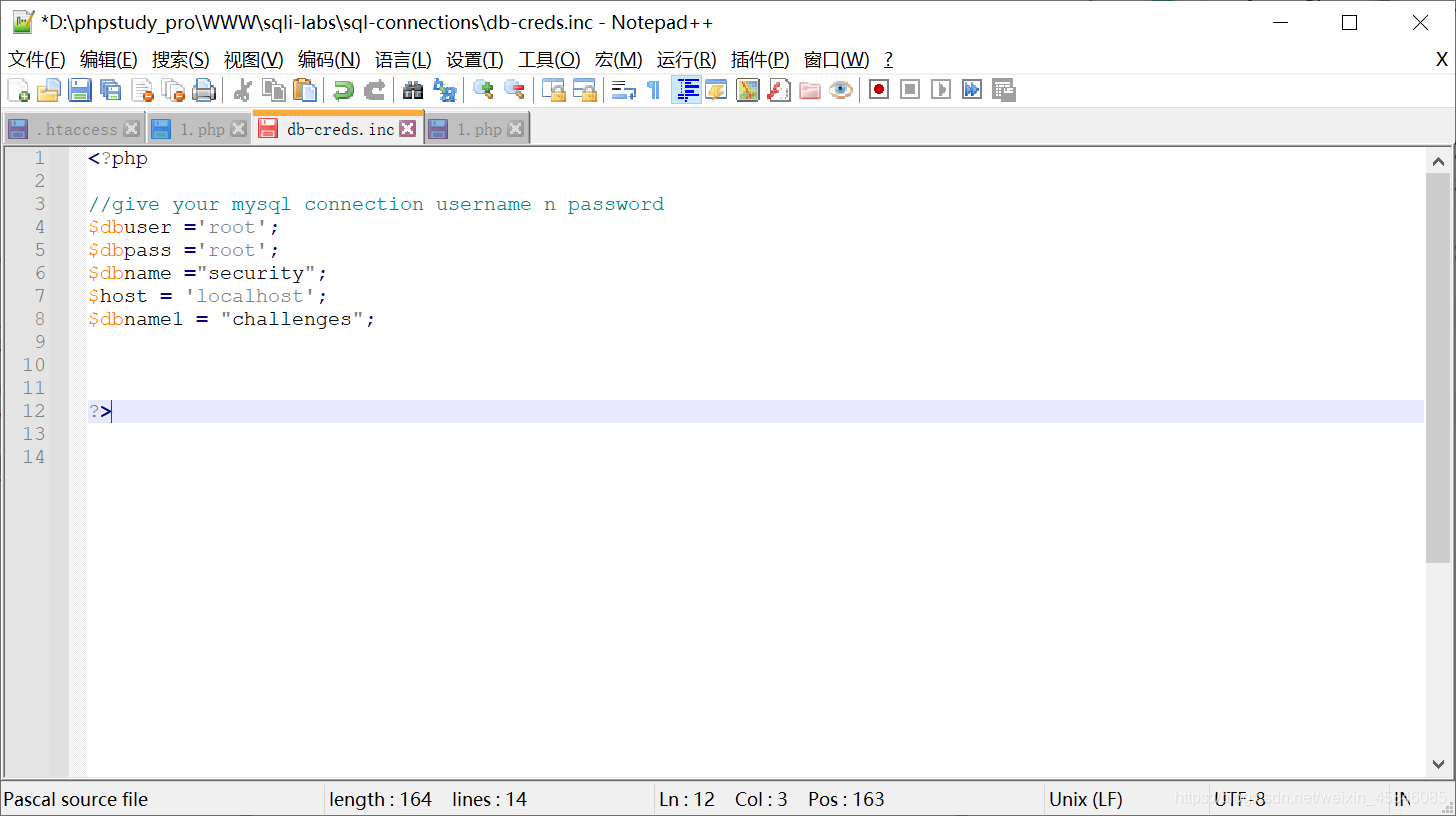Click the Print toolbar icon
The height and width of the screenshot is (816, 1456).
(204, 90)
